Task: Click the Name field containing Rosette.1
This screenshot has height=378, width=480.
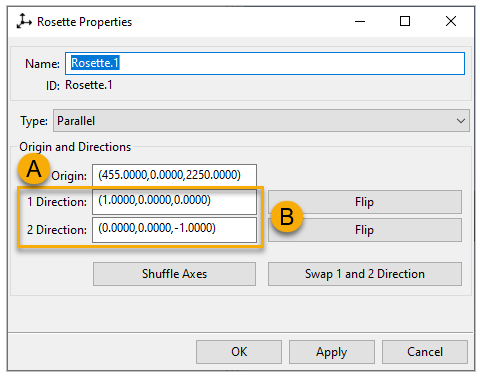Action: (x=265, y=63)
